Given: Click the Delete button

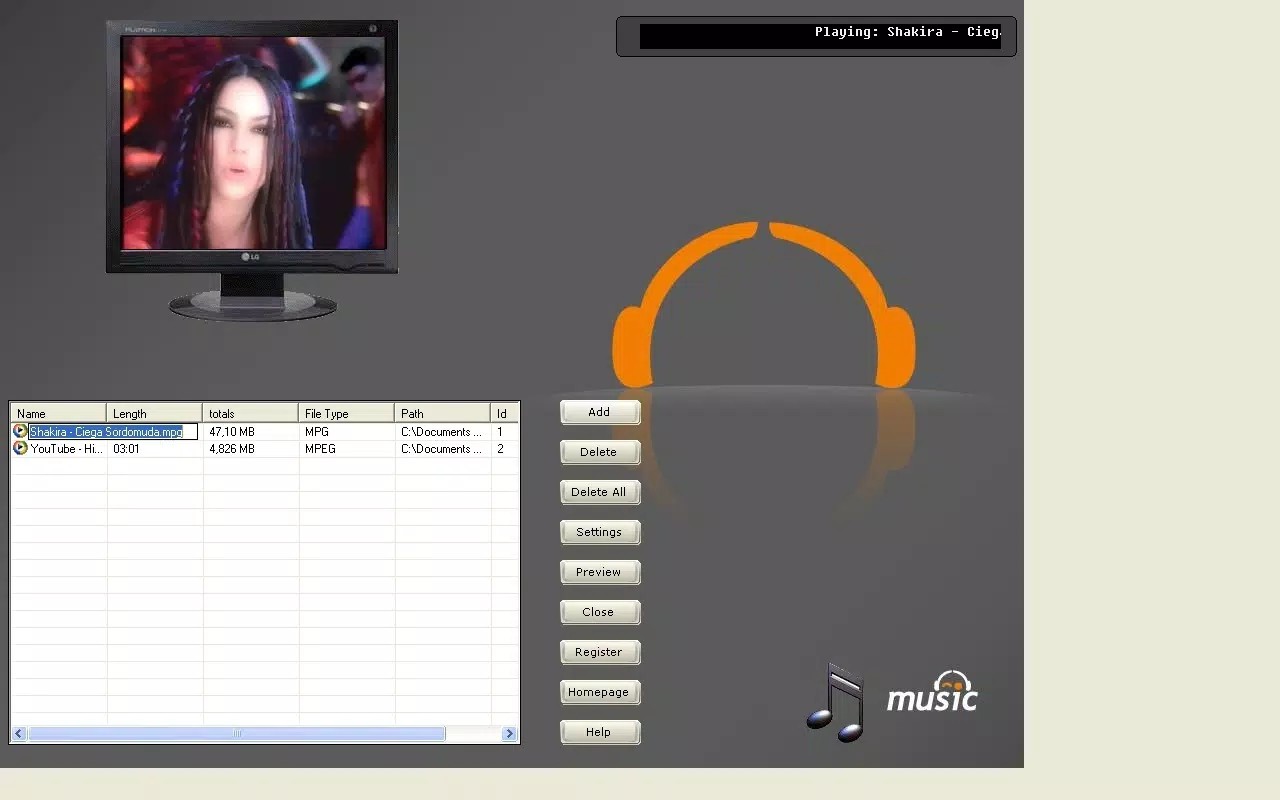Looking at the screenshot, I should (599, 452).
